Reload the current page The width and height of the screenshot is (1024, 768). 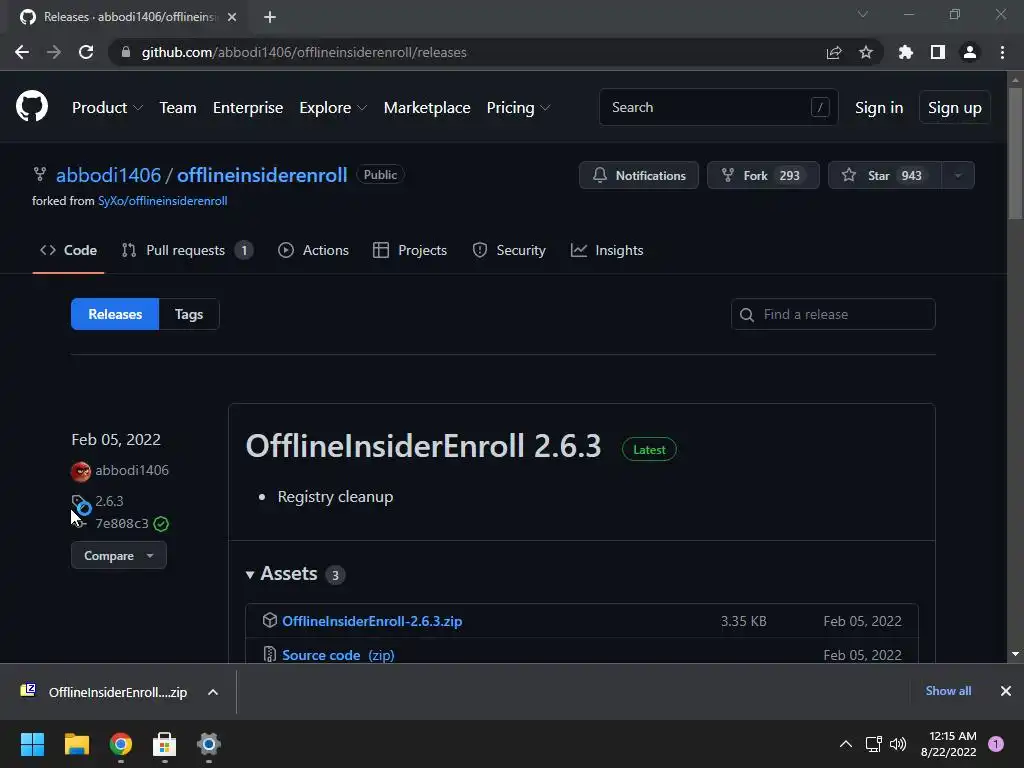[x=86, y=52]
